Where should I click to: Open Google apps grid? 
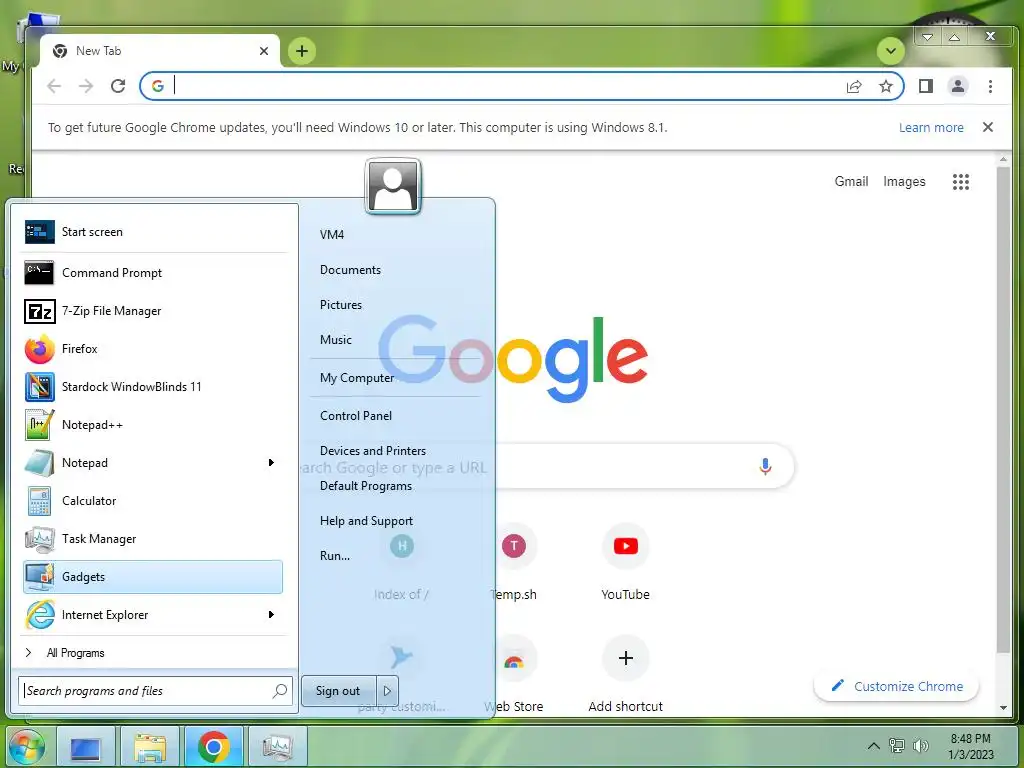point(961,182)
